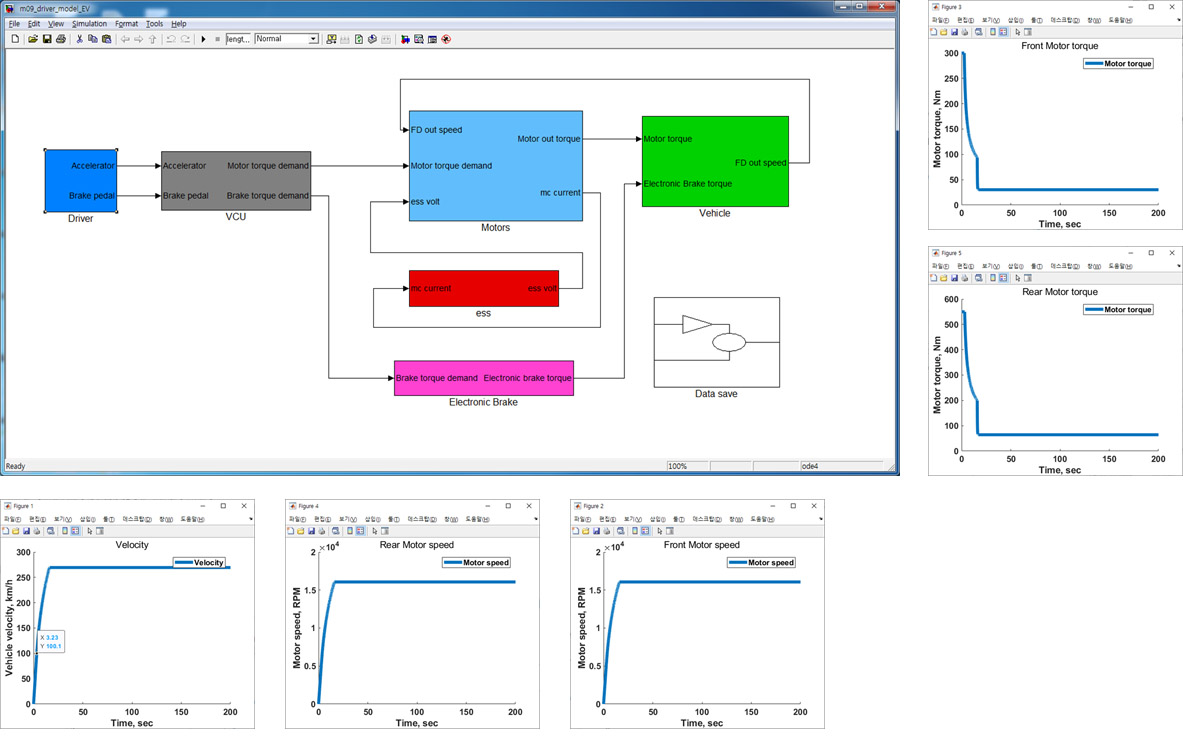
Task: Toggle Insert Legend in Figure 1 toolbar
Action: pyautogui.click(x=75, y=531)
